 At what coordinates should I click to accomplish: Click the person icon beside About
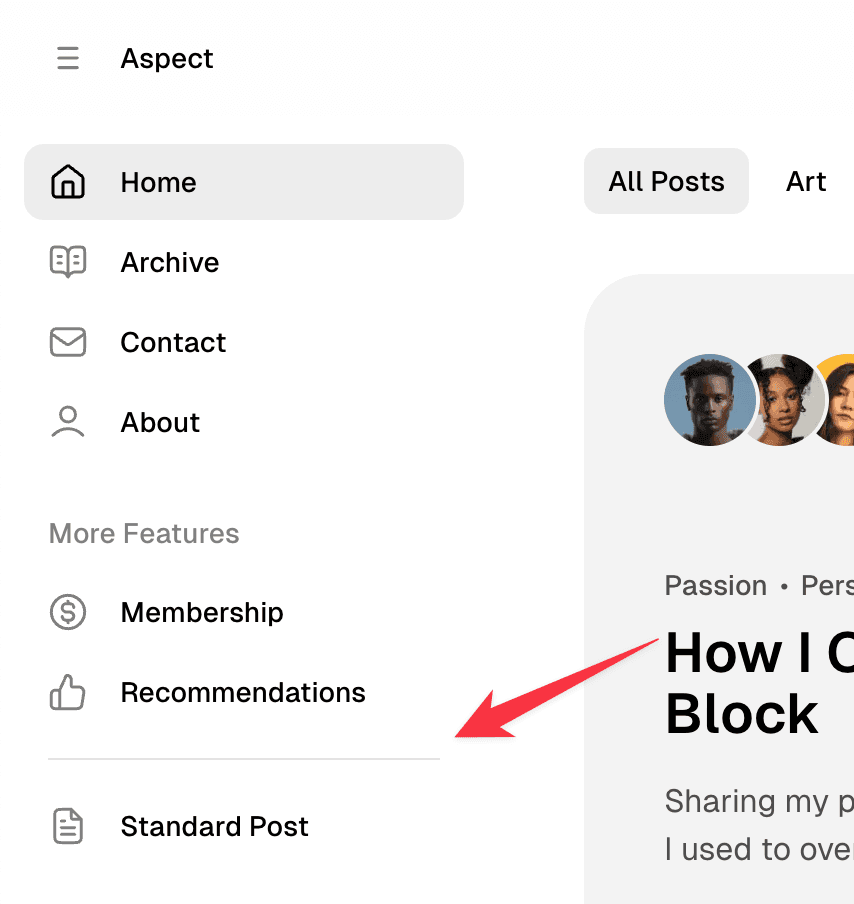(67, 422)
